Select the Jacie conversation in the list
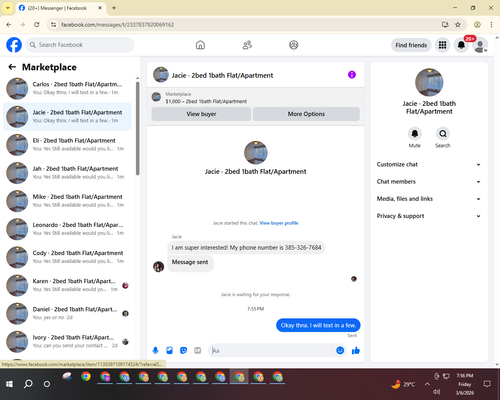Viewport: 500px width, 400px height. (67, 117)
